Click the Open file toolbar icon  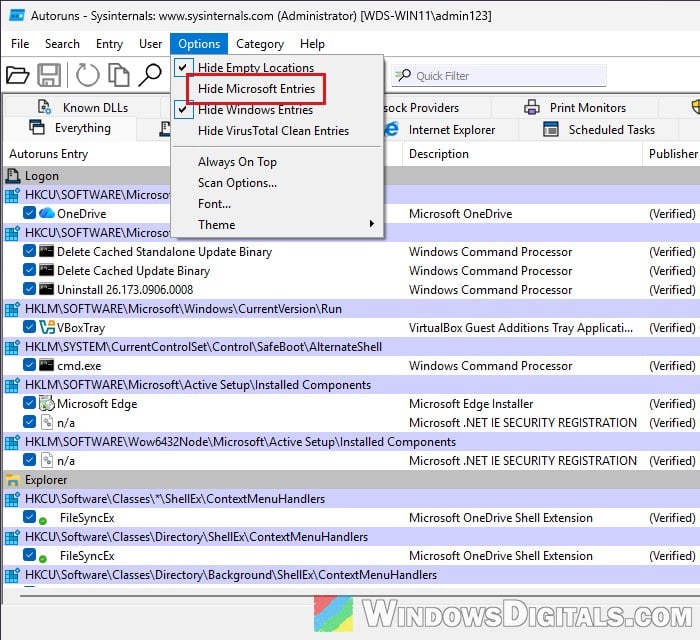point(17,75)
